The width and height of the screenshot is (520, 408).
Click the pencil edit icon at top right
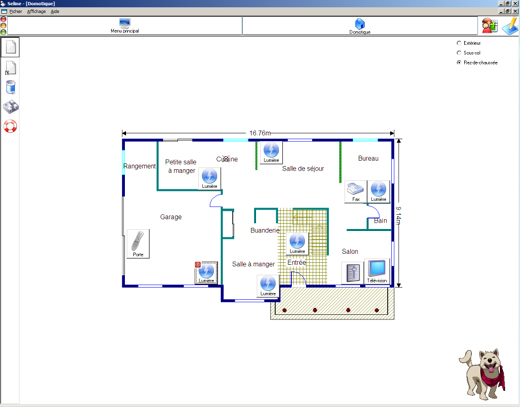click(x=510, y=26)
